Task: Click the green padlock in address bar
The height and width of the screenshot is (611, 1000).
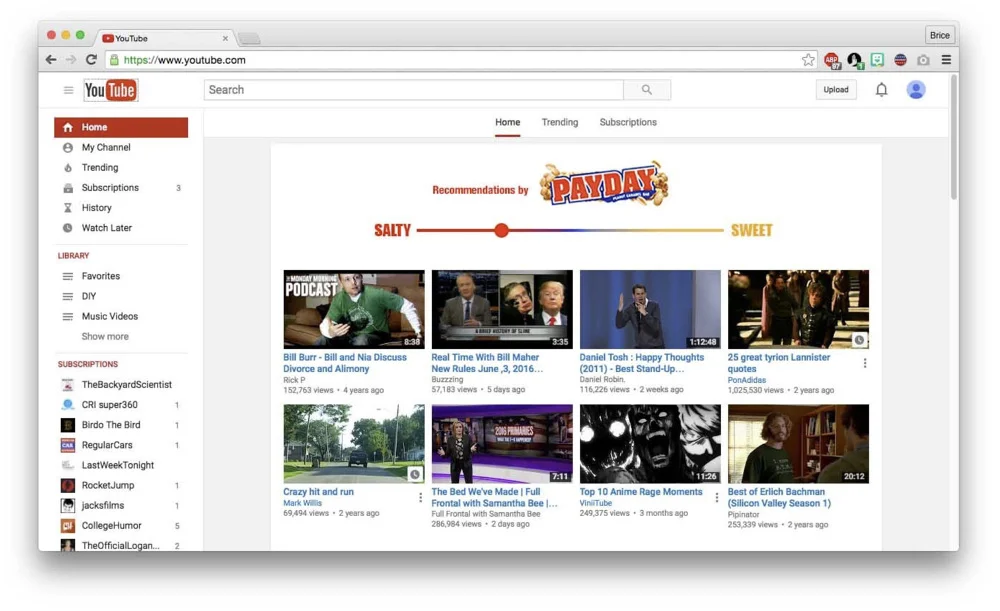Action: point(114,60)
